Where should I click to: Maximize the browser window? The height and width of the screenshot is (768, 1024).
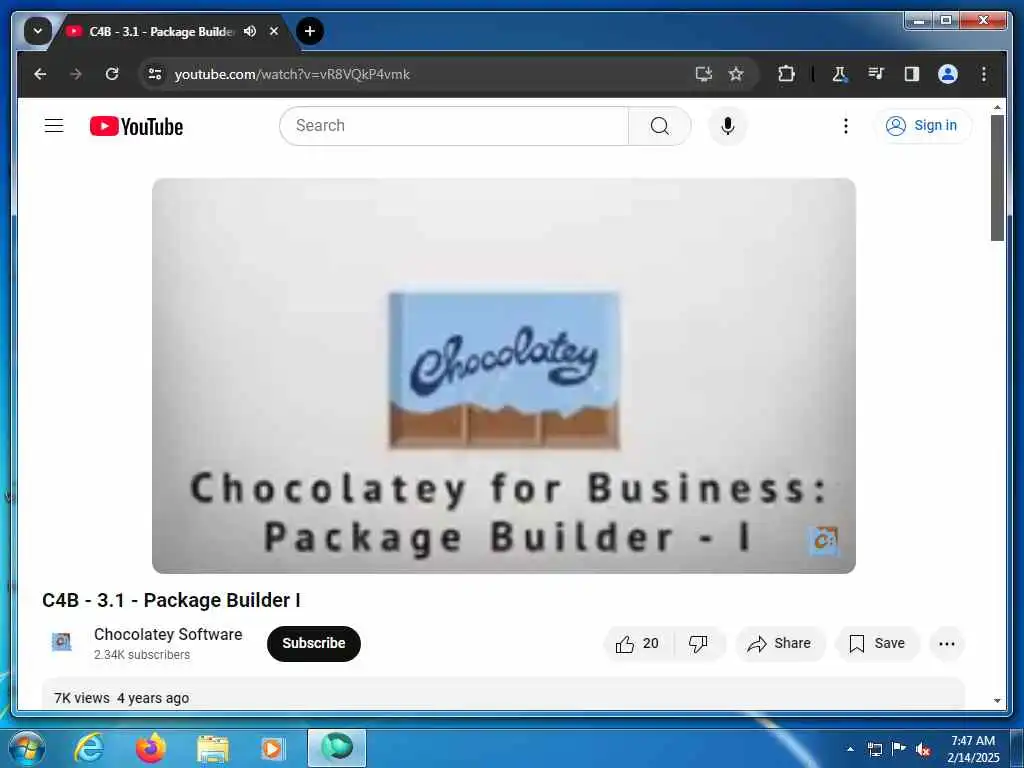pos(946,21)
